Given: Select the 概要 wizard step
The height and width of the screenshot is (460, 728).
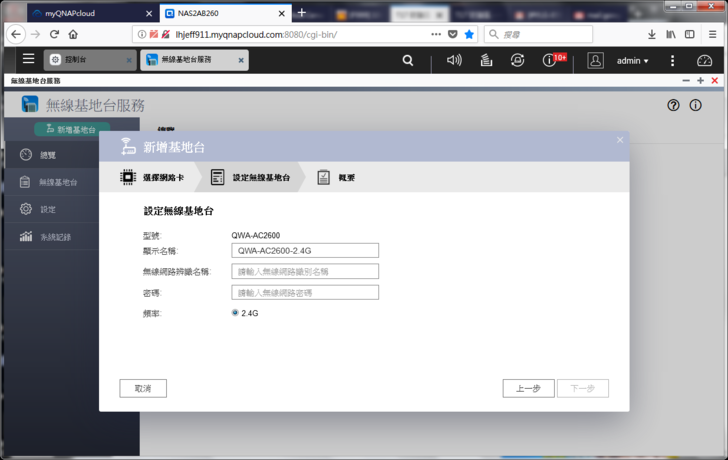Looking at the screenshot, I should [x=336, y=177].
